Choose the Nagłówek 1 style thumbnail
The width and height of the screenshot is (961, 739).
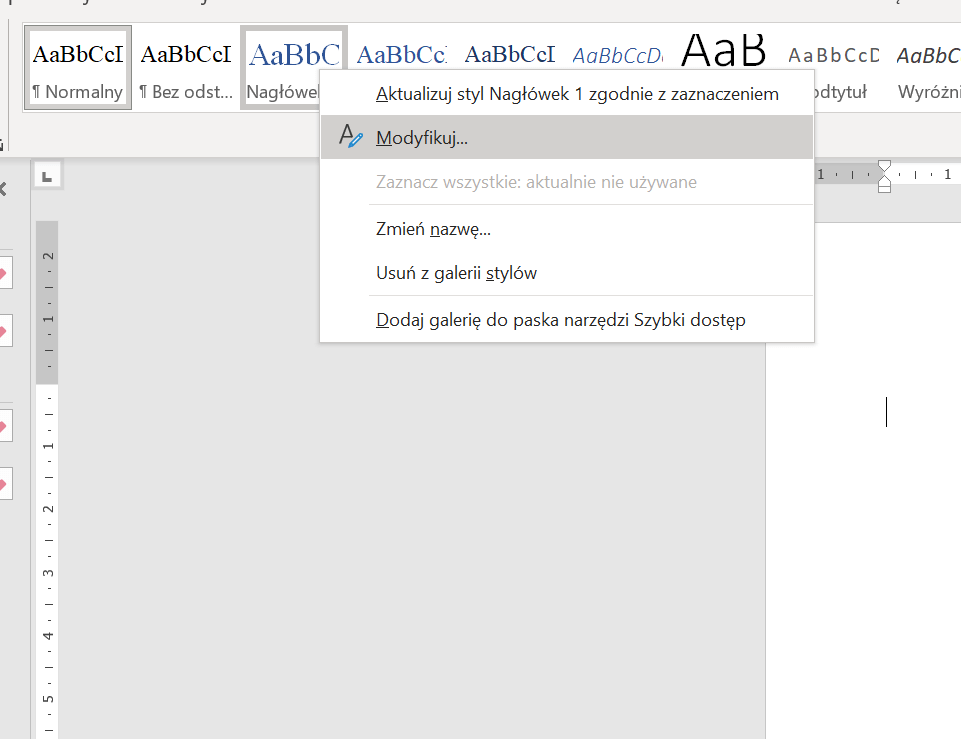tap(282, 67)
